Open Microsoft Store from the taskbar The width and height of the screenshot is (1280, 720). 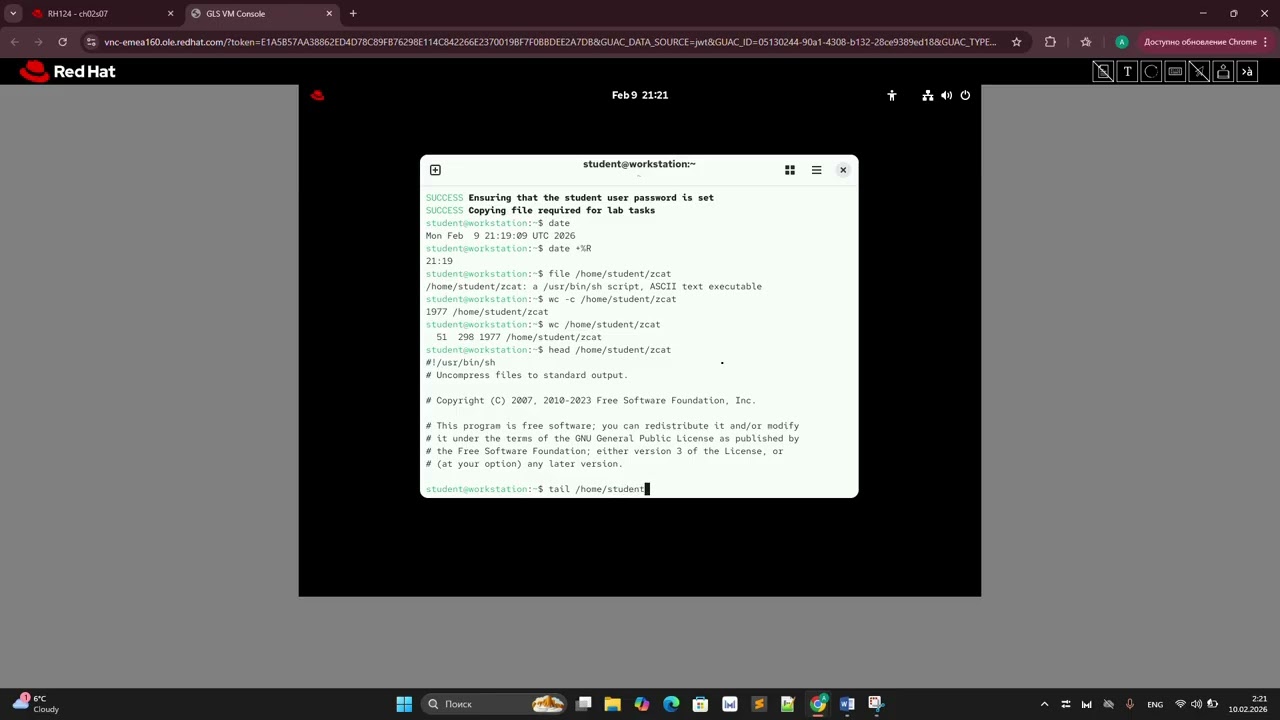point(700,704)
